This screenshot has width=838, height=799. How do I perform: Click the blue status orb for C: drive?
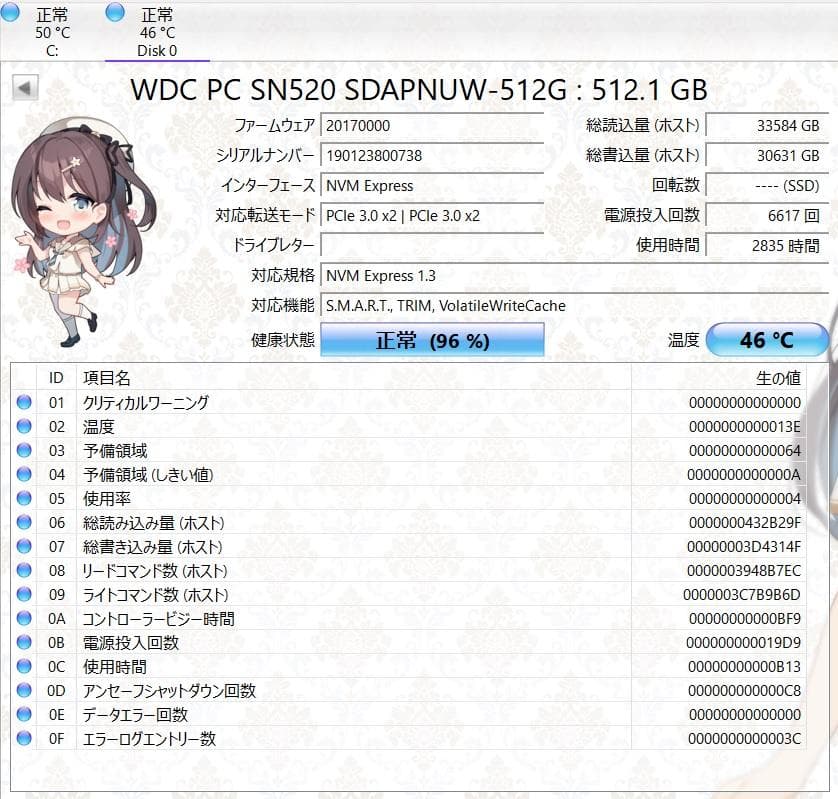point(9,12)
